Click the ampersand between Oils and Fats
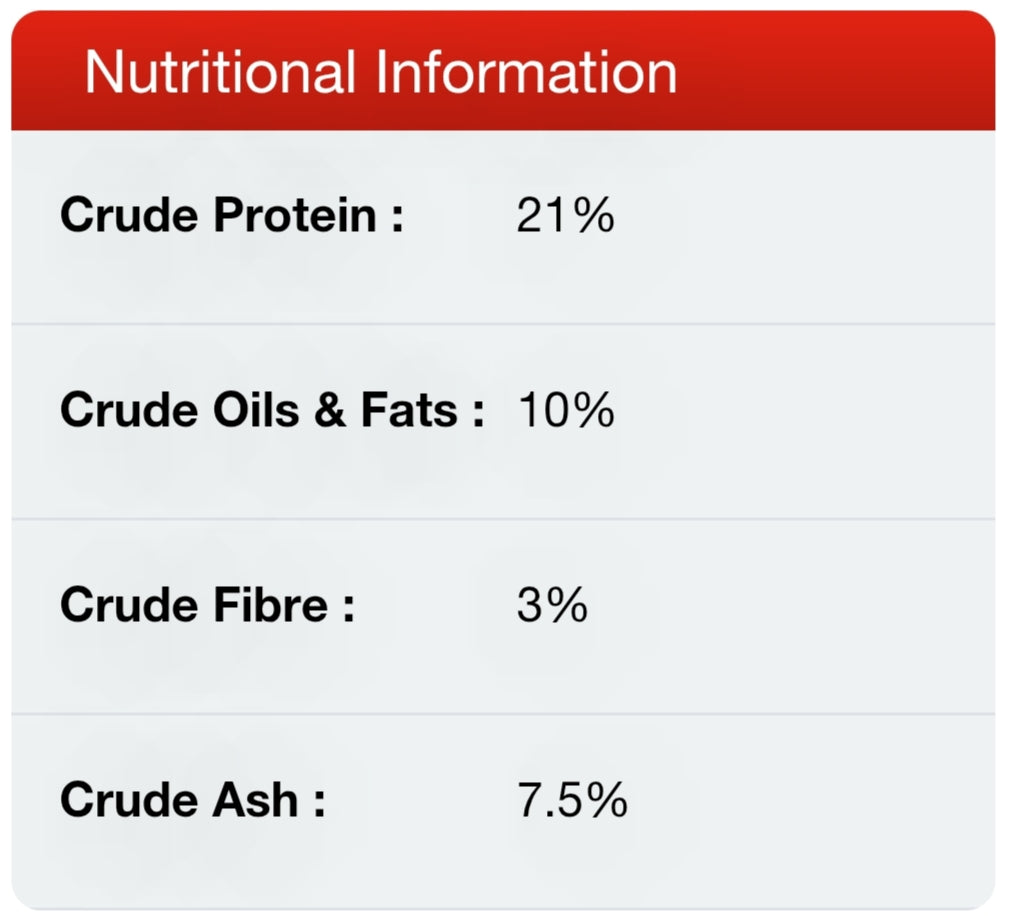The height and width of the screenshot is (916, 1010). 331,410
